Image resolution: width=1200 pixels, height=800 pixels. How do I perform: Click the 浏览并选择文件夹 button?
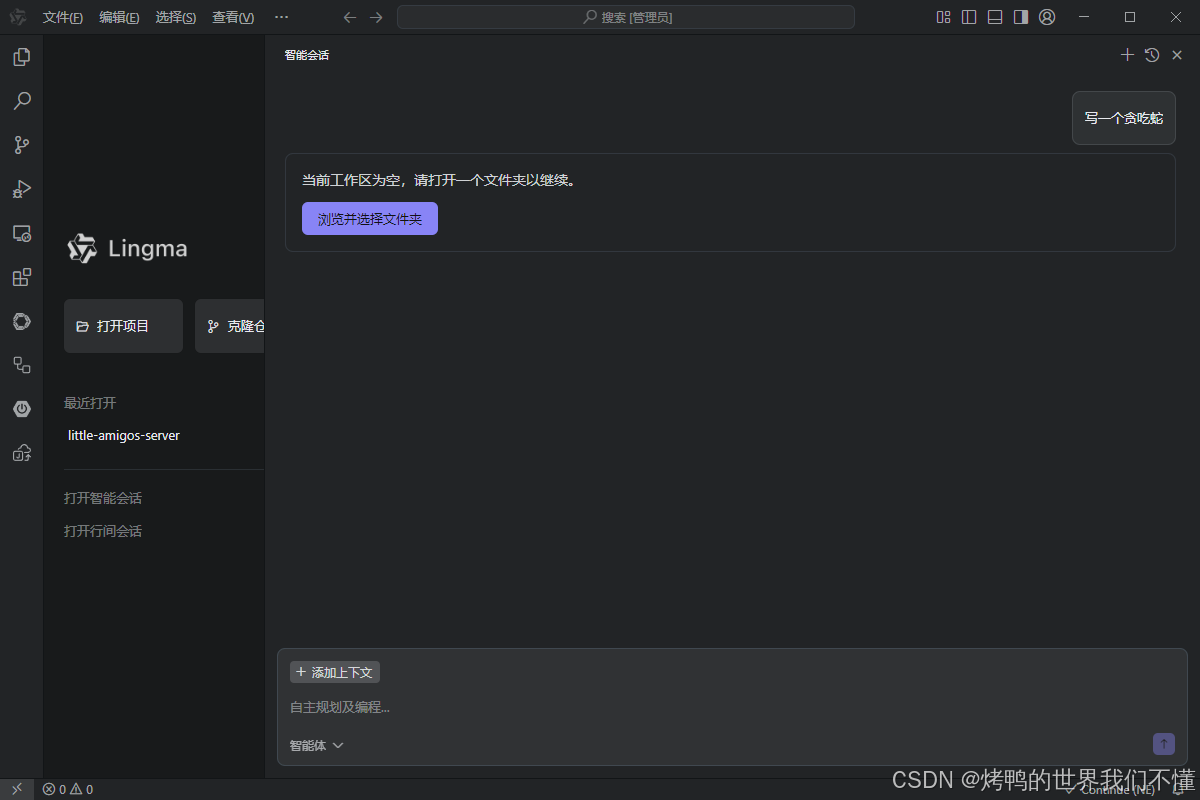pyautogui.click(x=370, y=219)
